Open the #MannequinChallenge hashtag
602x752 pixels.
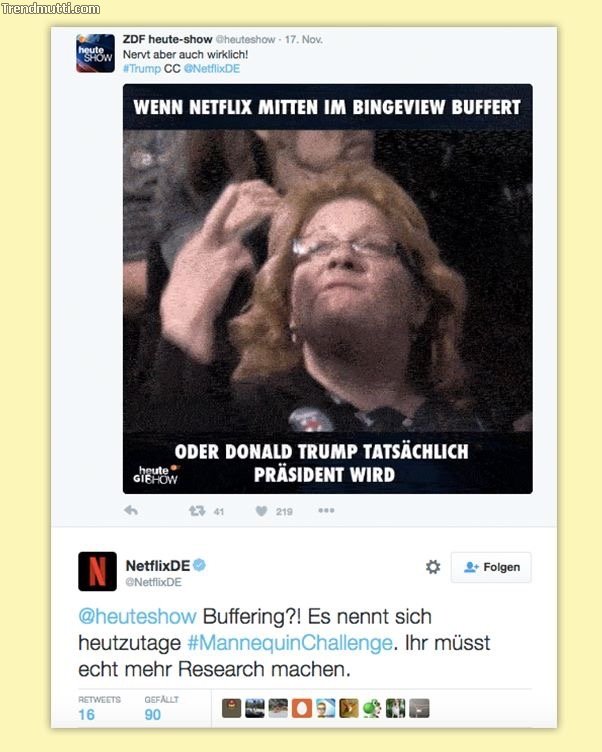290,643
